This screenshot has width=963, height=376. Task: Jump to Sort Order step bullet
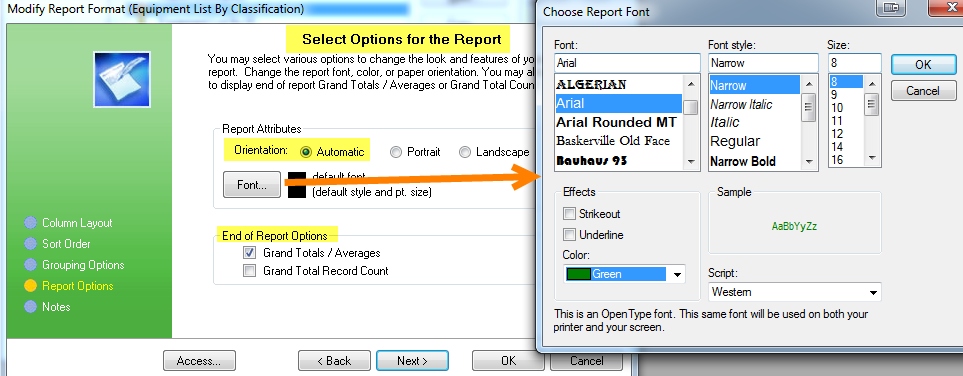(x=30, y=244)
